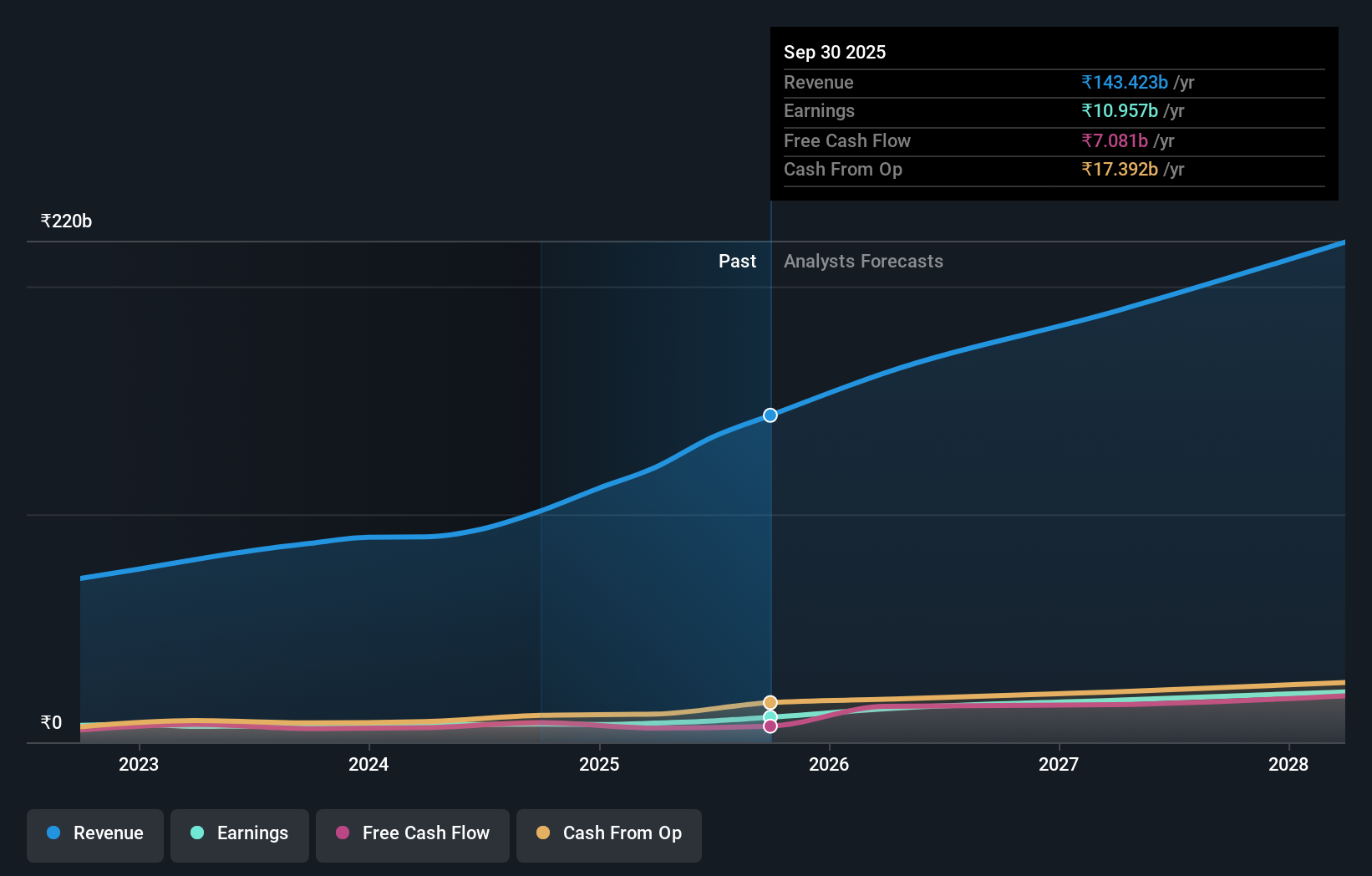Select the pink Free Cash Flow chart marker
This screenshot has height=876, width=1372.
click(x=770, y=726)
